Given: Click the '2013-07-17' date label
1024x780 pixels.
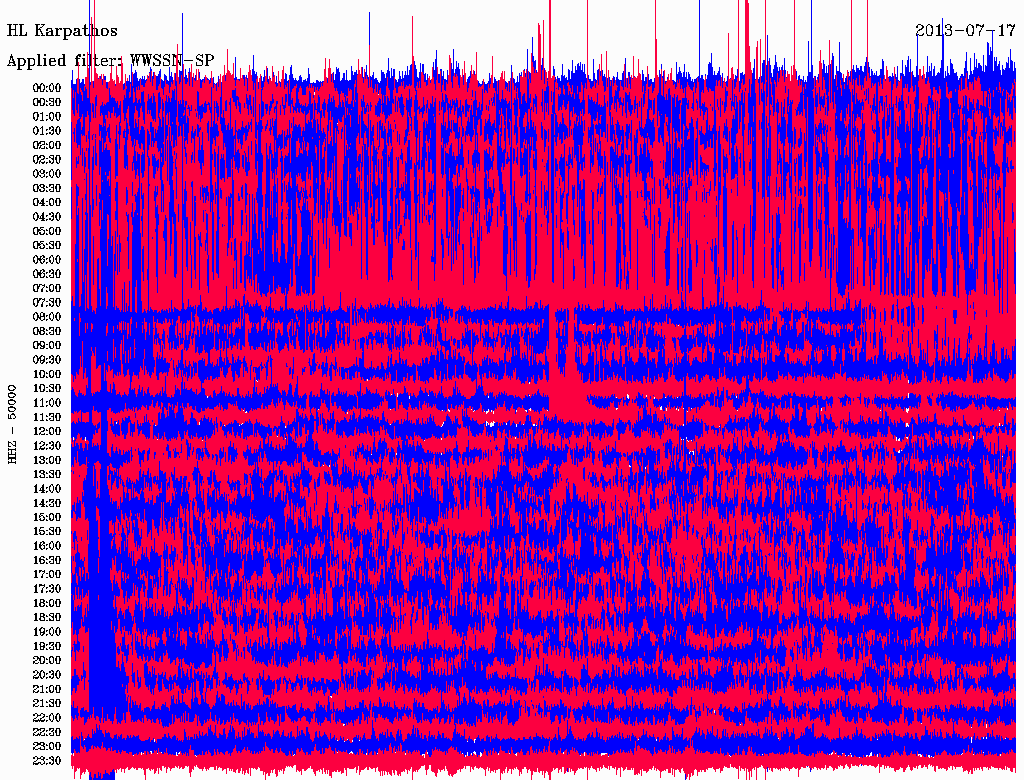Looking at the screenshot, I should tap(965, 31).
